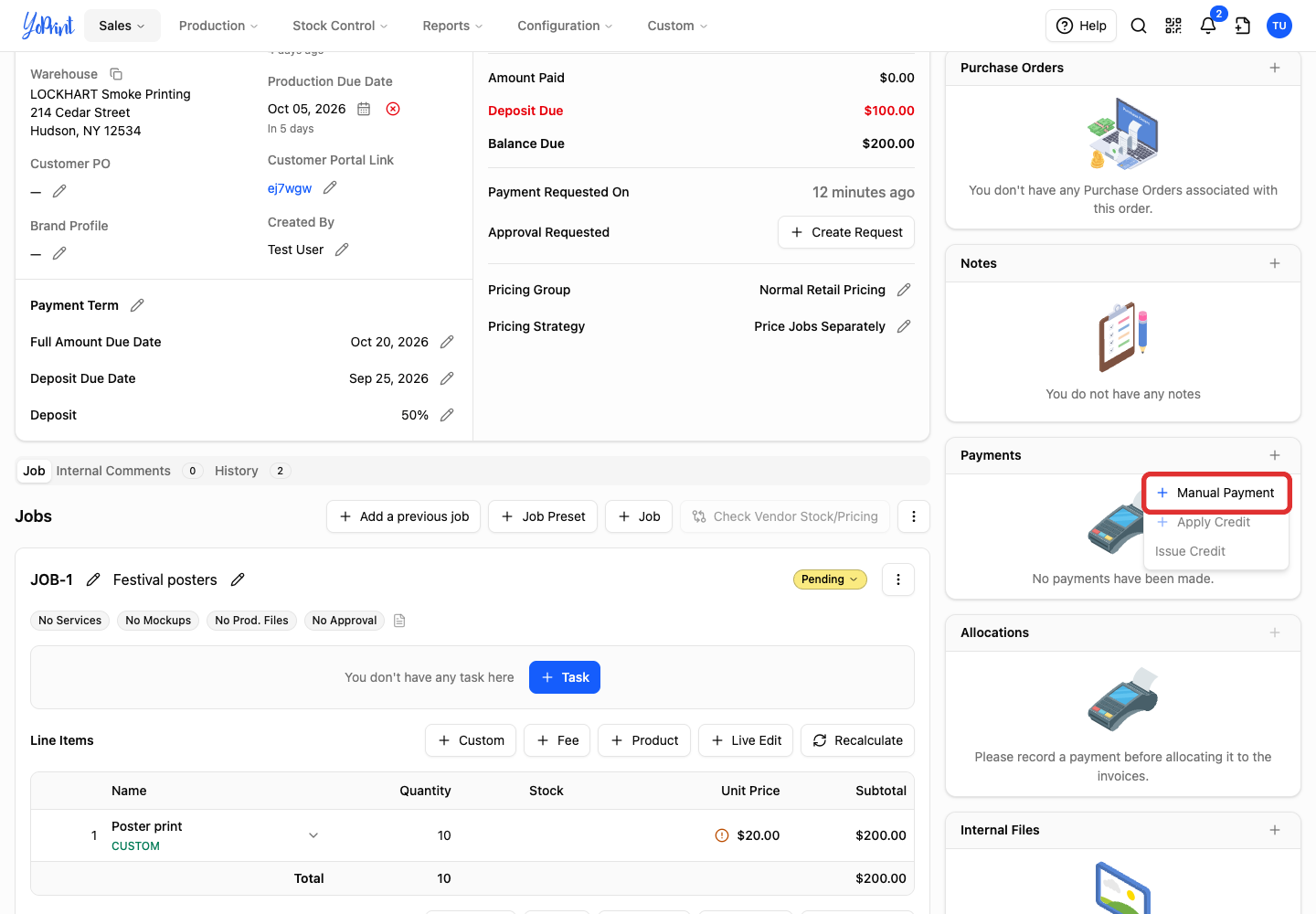View notifications bell

click(x=1208, y=26)
